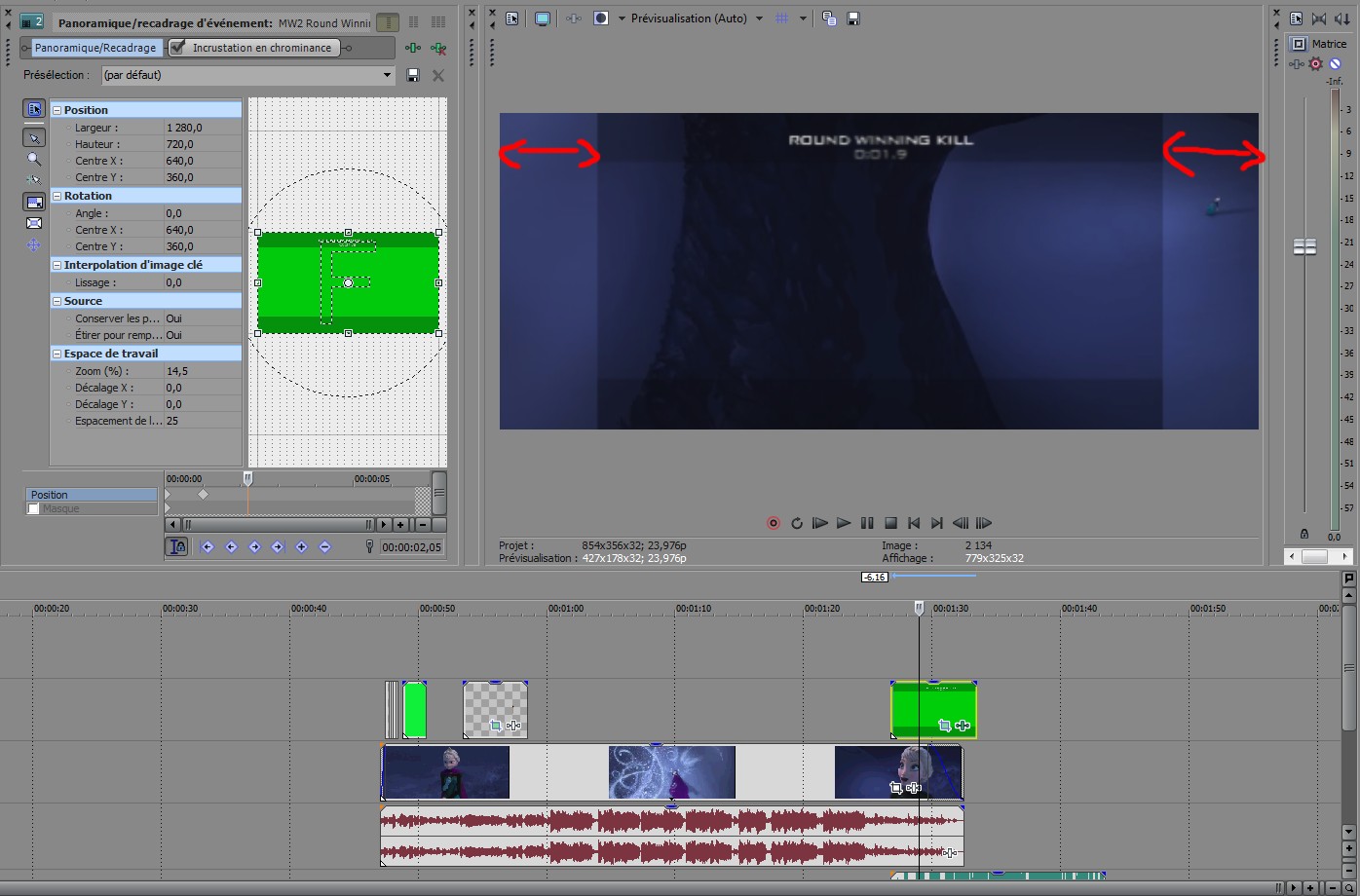
Task: Select the Position keyframe row
Action: pos(92,495)
